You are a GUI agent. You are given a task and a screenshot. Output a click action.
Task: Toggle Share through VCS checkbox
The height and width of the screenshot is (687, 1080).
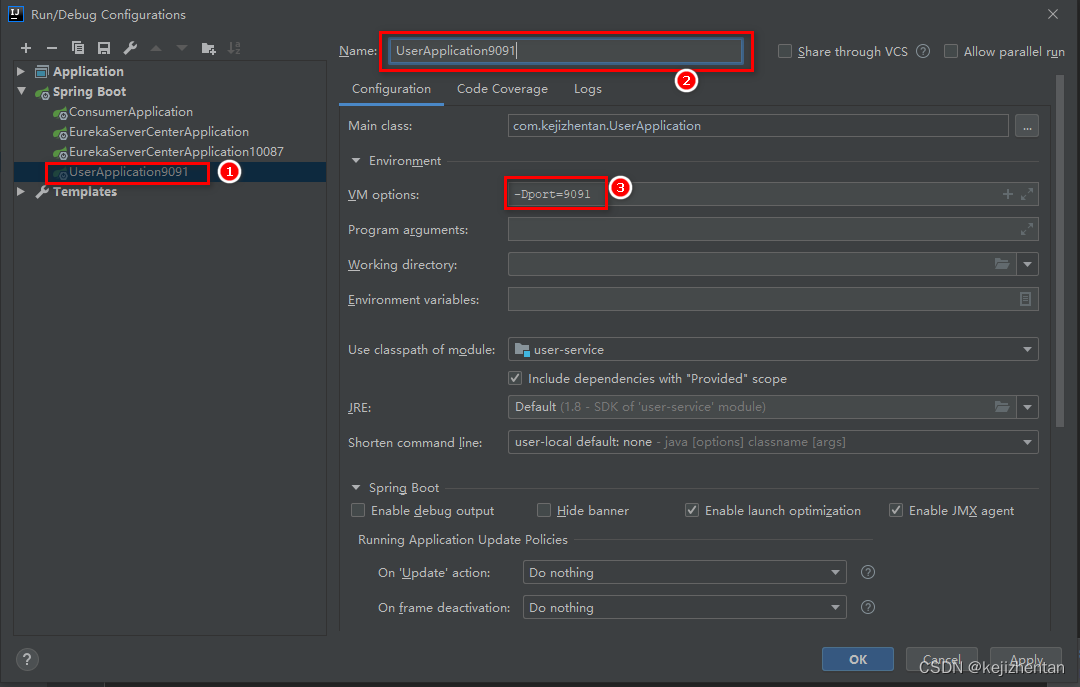tap(785, 51)
